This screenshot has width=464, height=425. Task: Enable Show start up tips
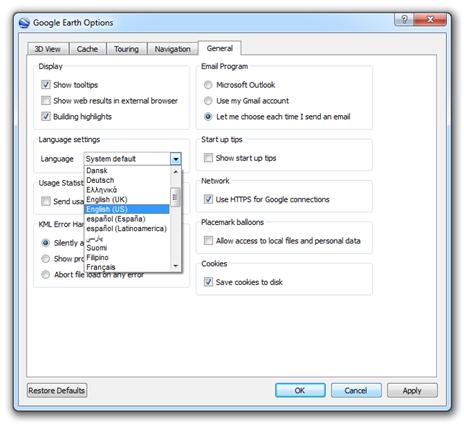208,158
